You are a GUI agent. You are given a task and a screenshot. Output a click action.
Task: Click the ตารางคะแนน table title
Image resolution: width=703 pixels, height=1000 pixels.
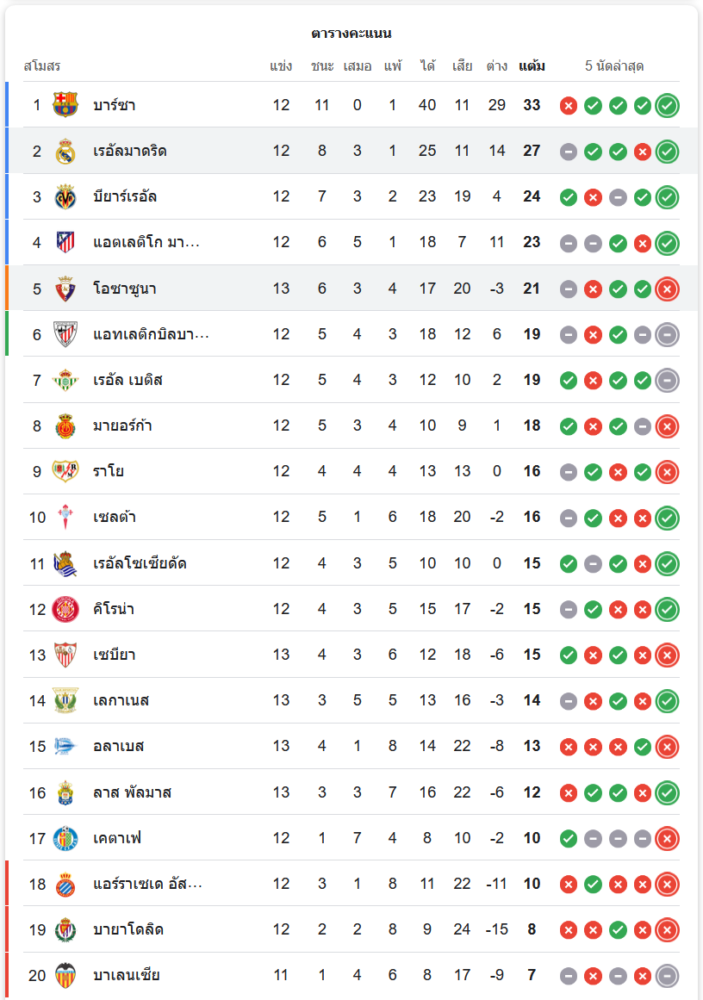[351, 33]
